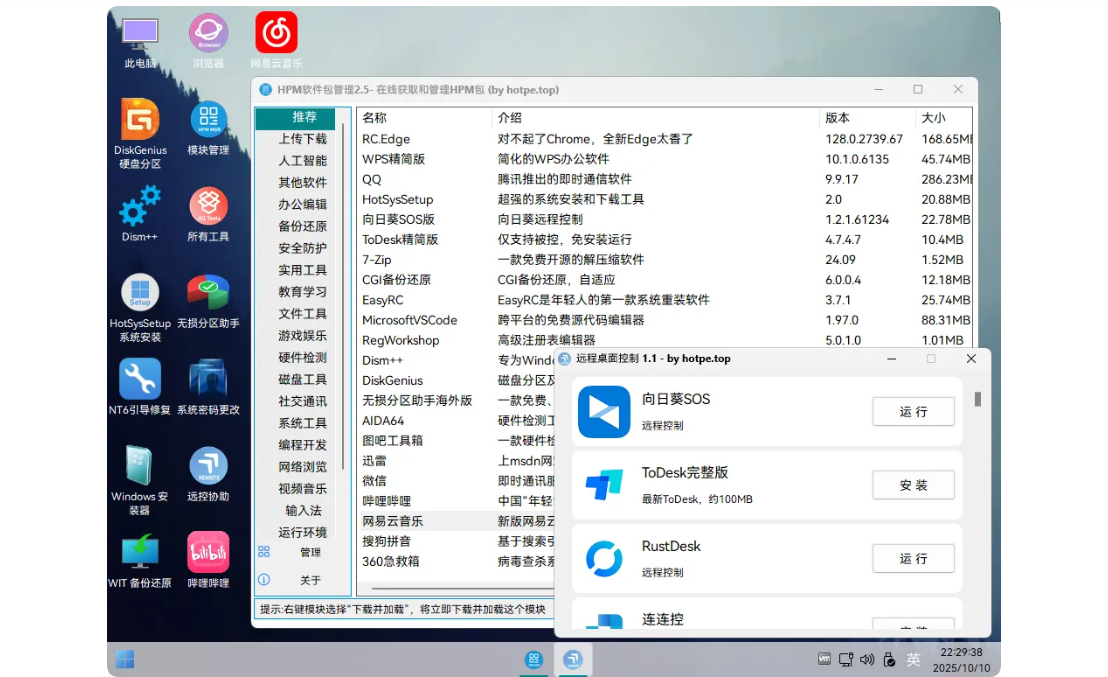Open the 安全防护 category

(x=302, y=249)
